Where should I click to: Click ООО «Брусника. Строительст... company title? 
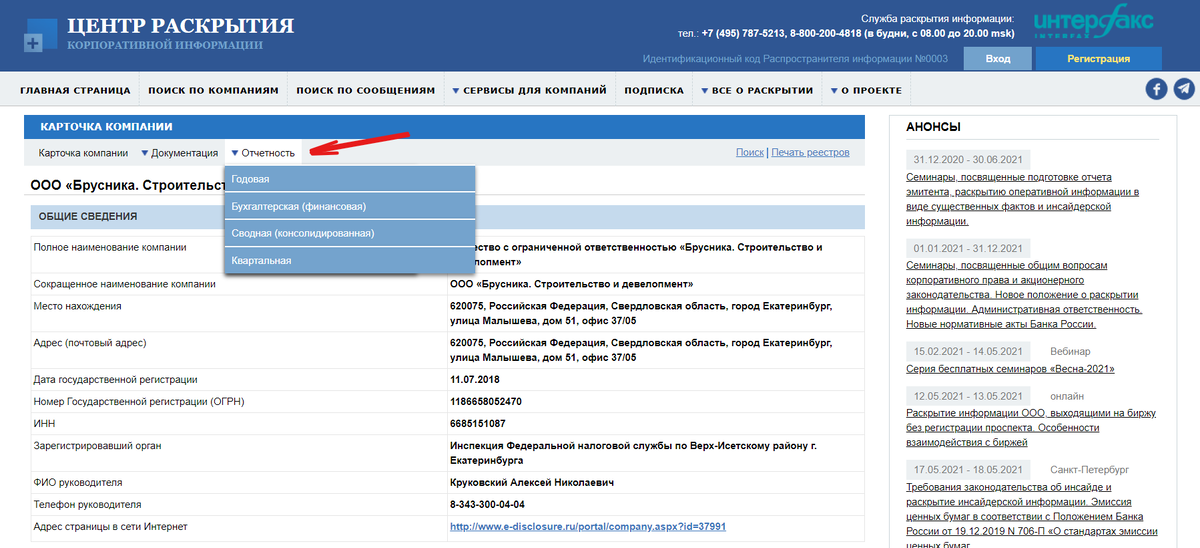coord(128,185)
